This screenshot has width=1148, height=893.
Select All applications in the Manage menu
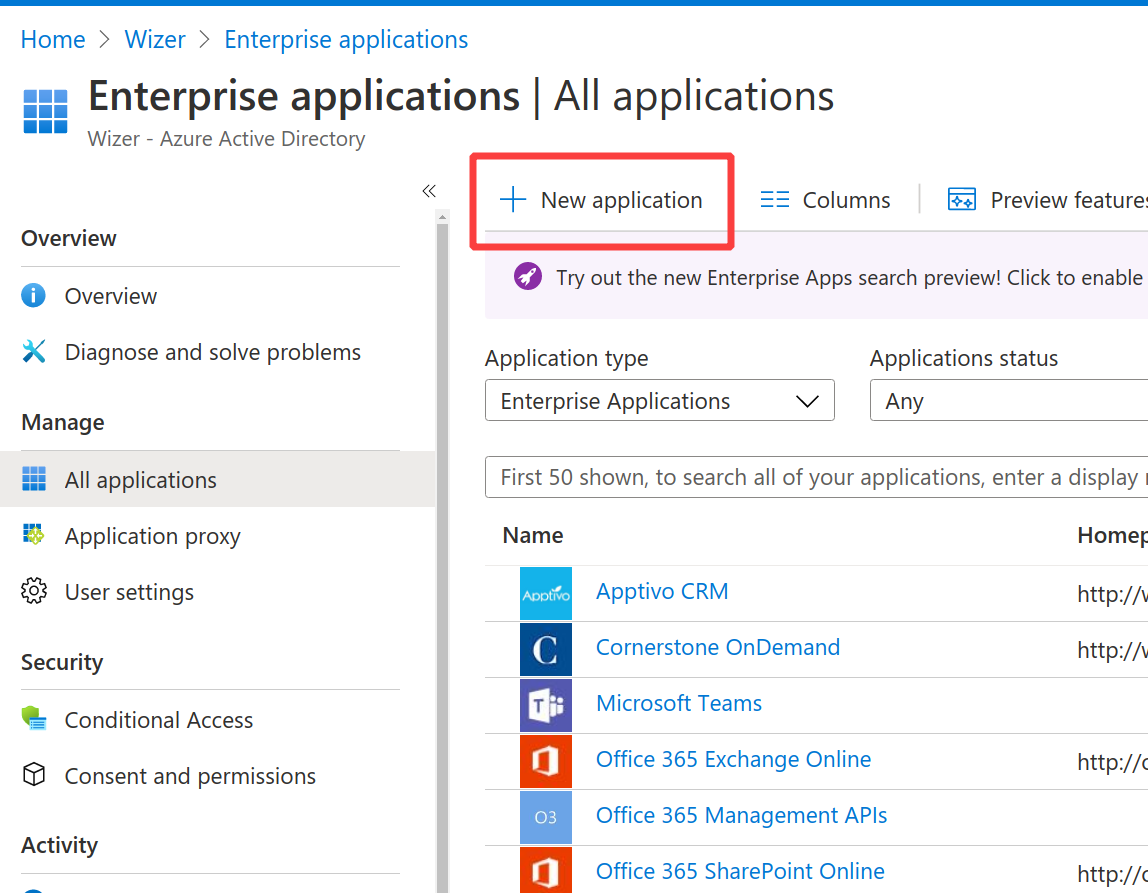(x=140, y=479)
